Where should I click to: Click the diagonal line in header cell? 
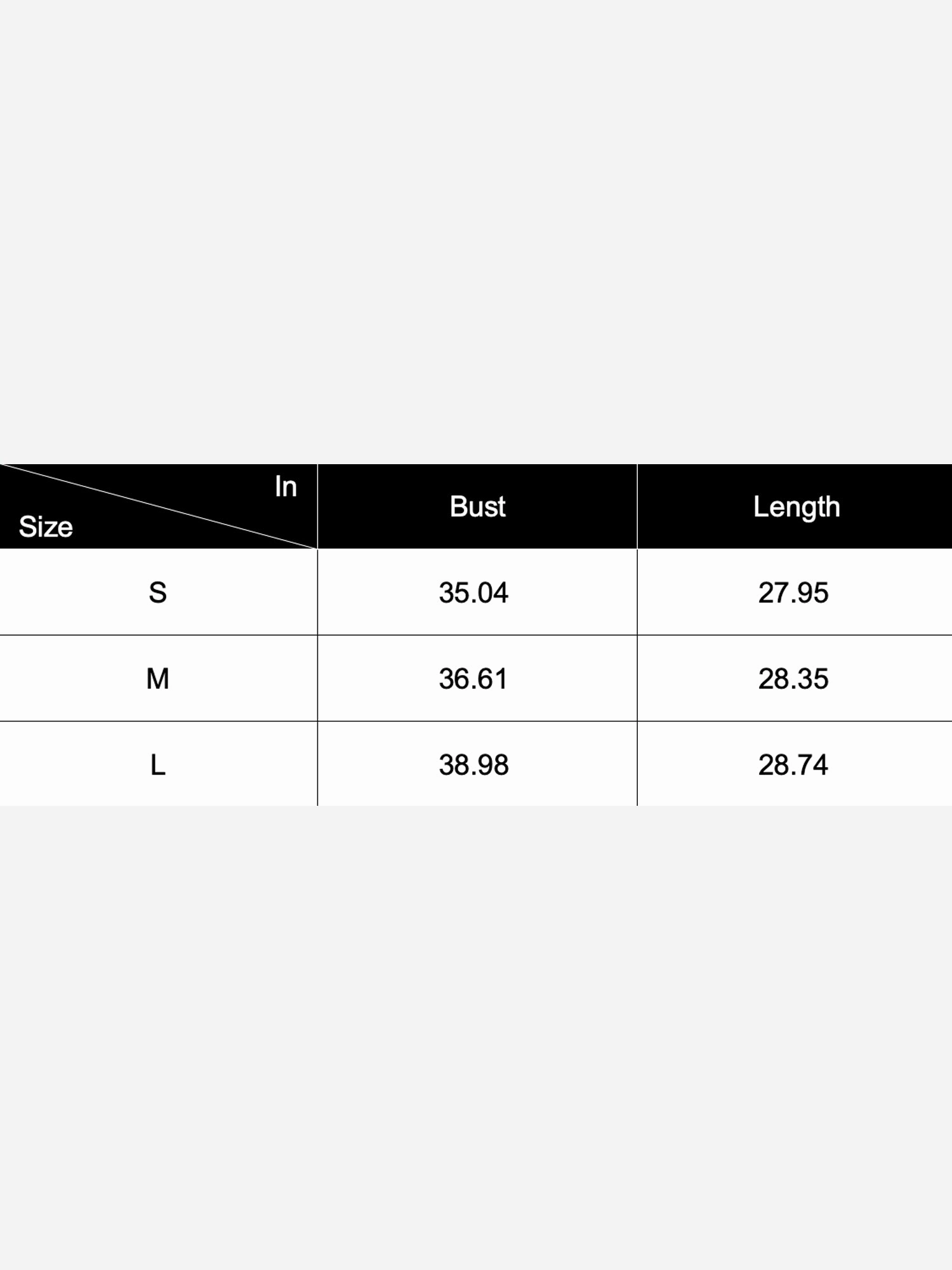pyautogui.click(x=159, y=506)
